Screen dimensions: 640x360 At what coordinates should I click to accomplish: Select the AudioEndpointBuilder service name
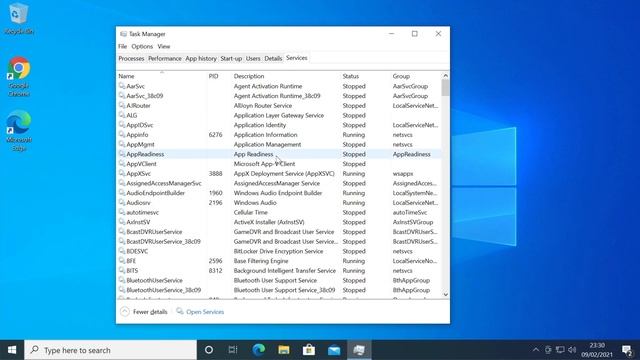[156, 193]
